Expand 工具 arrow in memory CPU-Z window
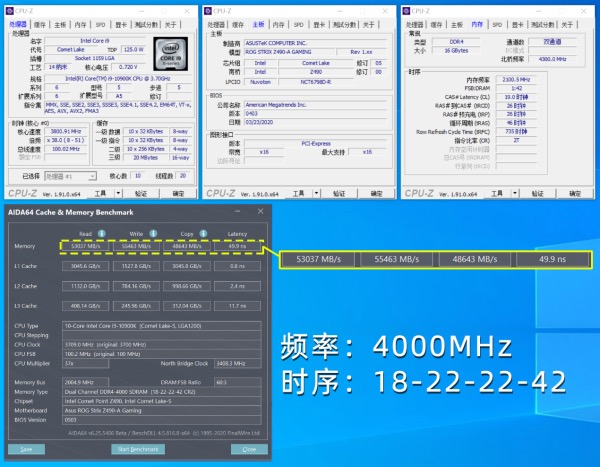Image resolution: width=600 pixels, height=467 pixels. click(x=515, y=193)
